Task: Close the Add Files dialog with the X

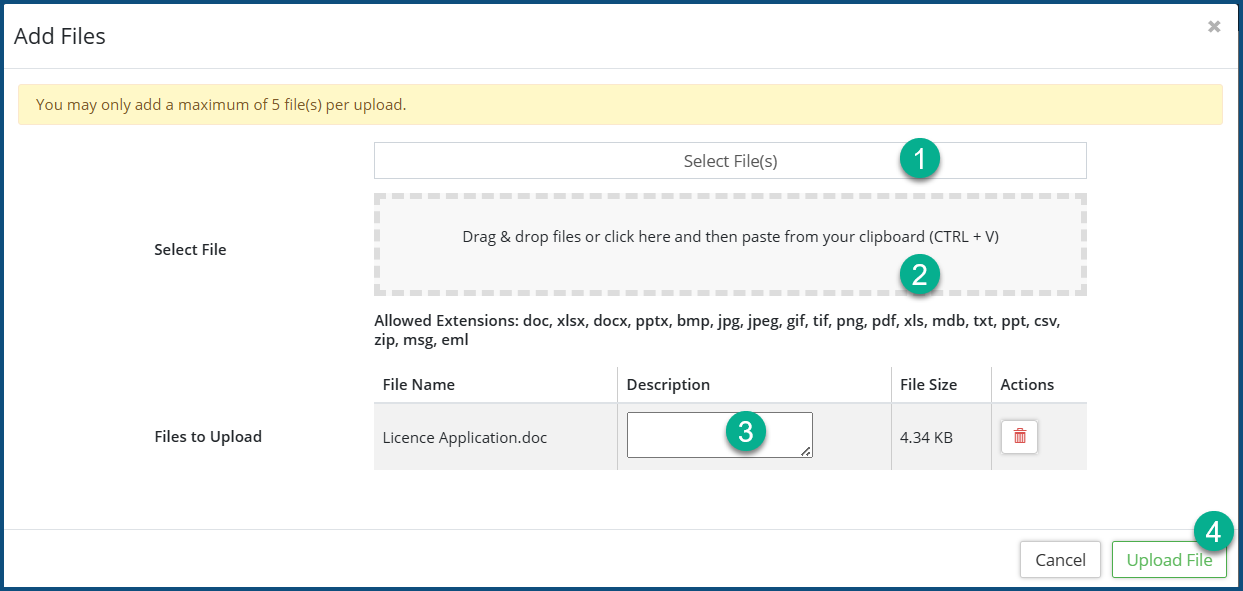Action: click(1214, 27)
